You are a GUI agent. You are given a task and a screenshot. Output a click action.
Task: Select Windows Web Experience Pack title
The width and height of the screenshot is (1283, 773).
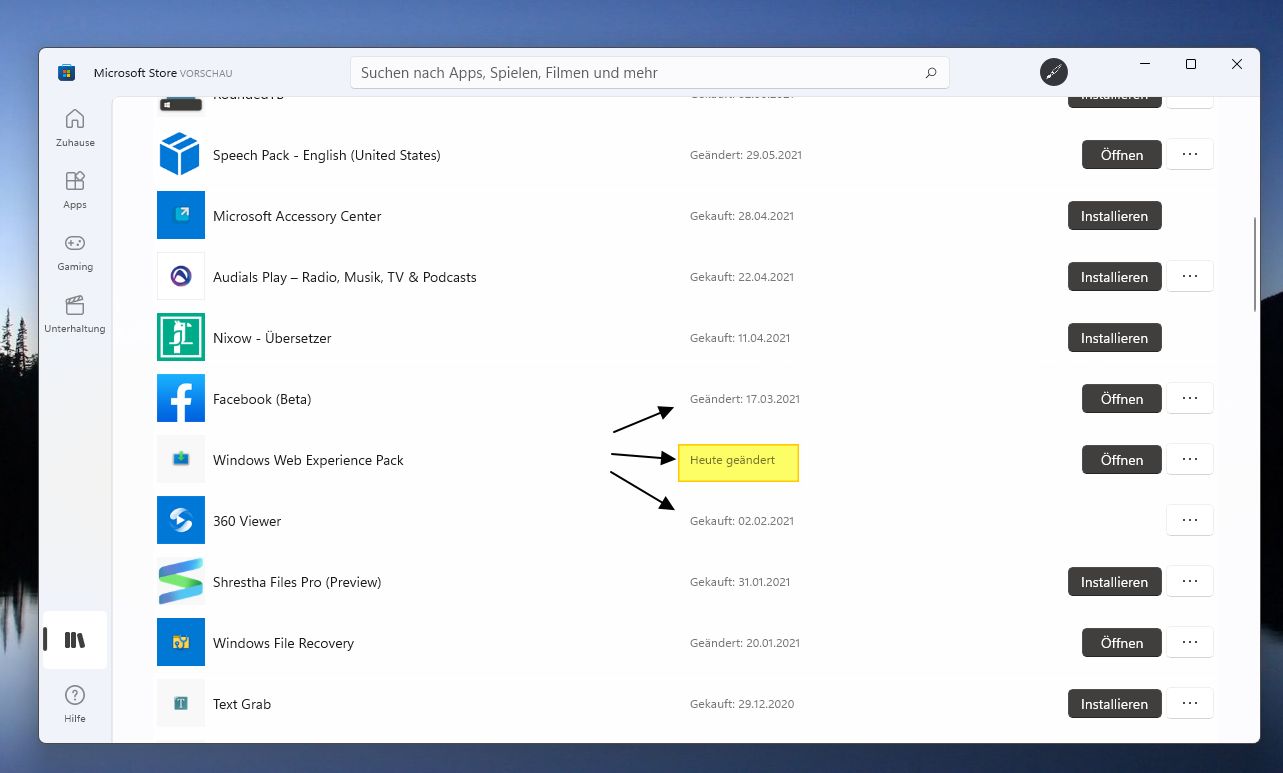tap(308, 460)
